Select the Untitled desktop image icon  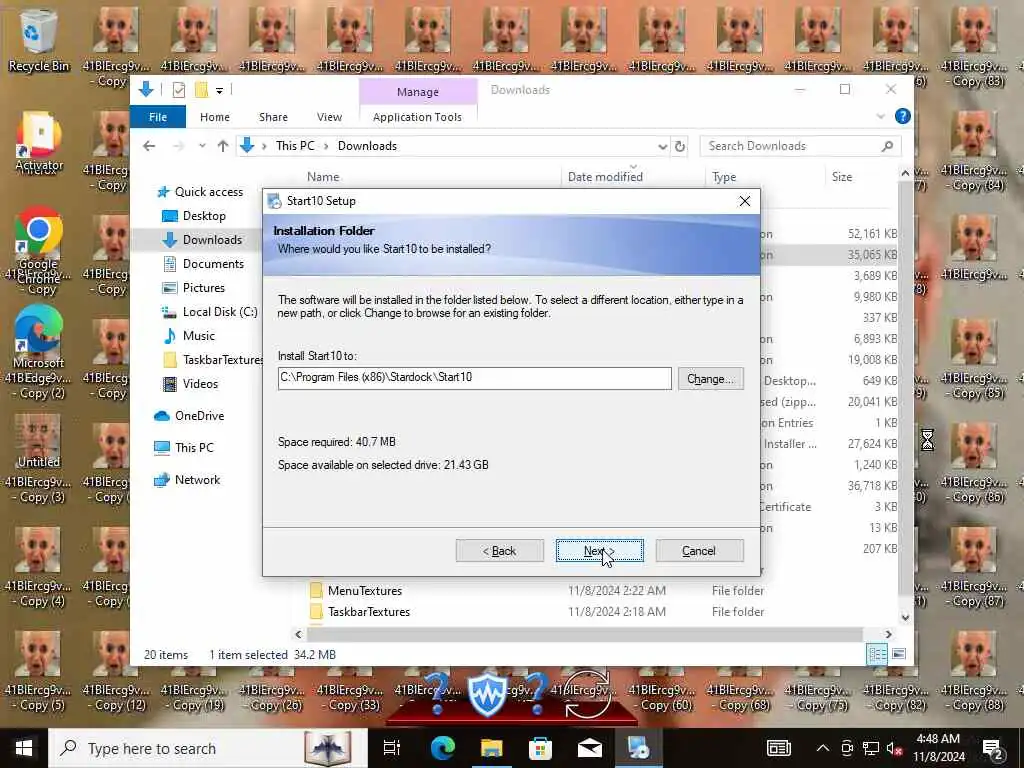pyautogui.click(x=38, y=440)
